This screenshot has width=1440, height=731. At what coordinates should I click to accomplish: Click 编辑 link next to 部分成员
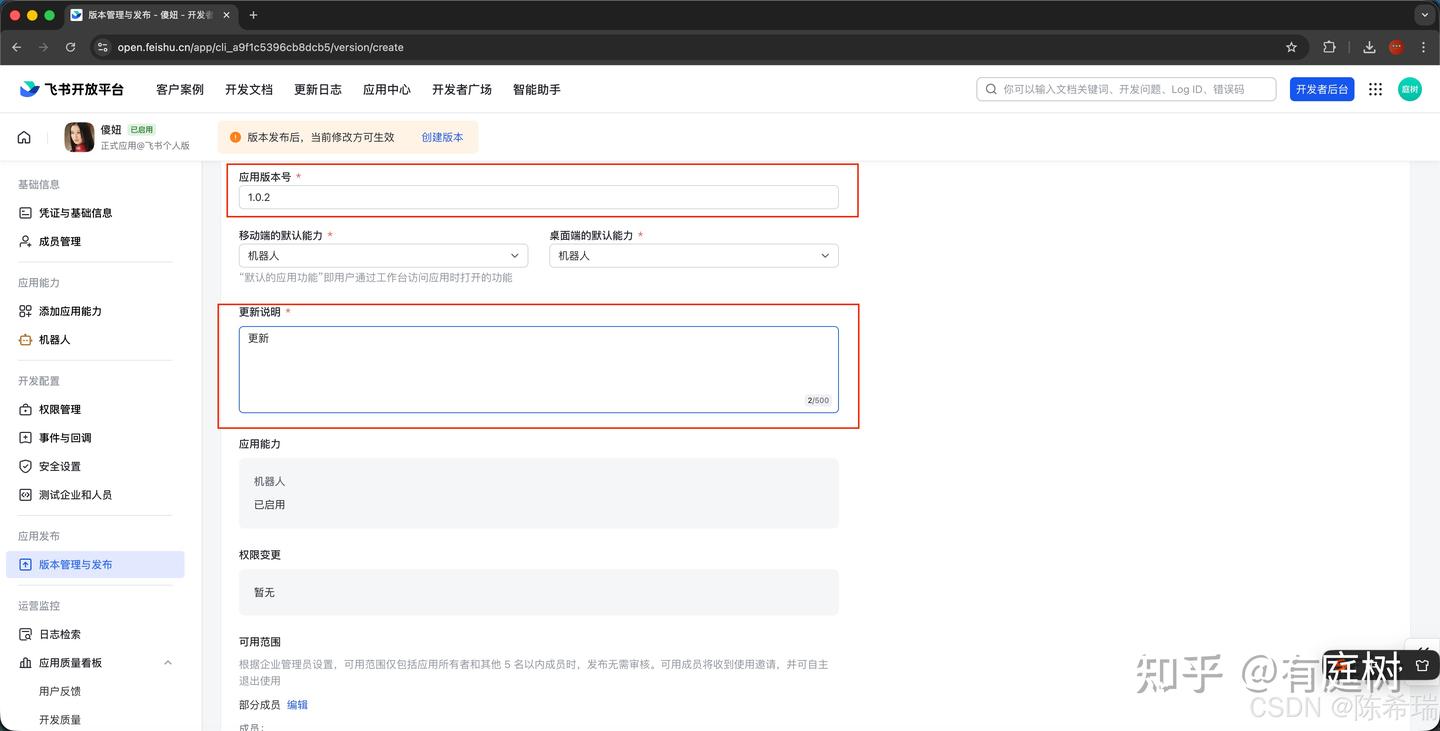(297, 705)
